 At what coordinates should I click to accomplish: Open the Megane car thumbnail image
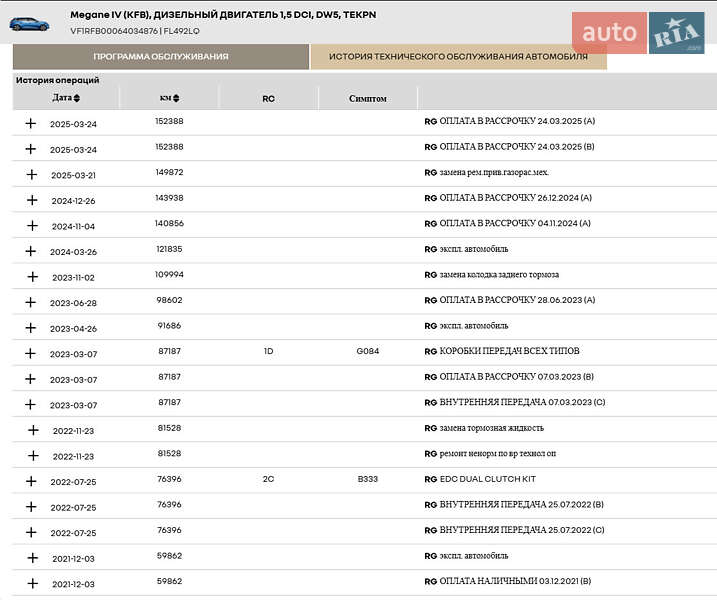point(32,24)
